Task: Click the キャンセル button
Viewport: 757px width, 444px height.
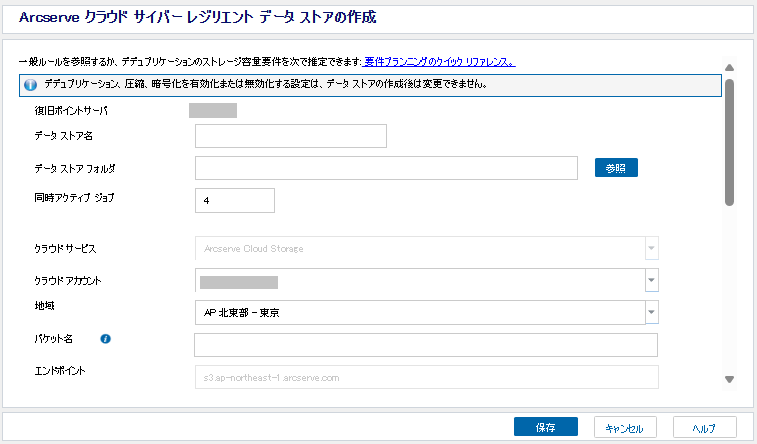Action: coord(625,427)
